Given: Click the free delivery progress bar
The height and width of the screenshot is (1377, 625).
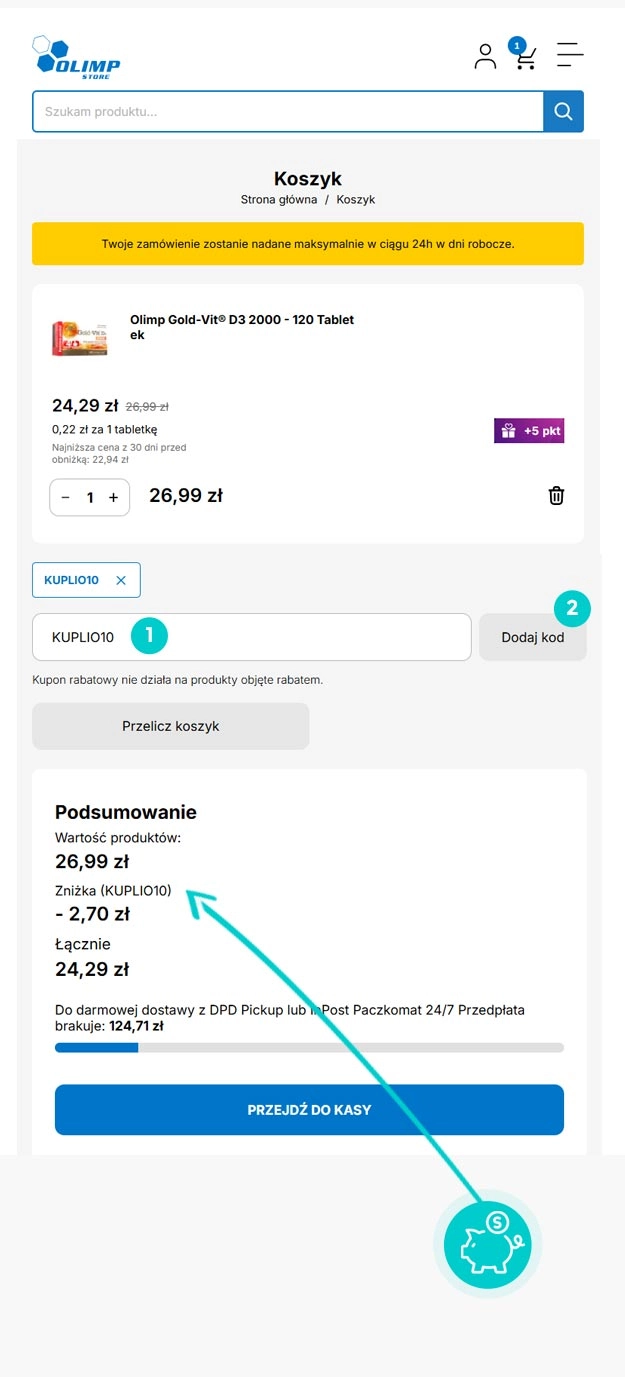Looking at the screenshot, I should point(309,1048).
